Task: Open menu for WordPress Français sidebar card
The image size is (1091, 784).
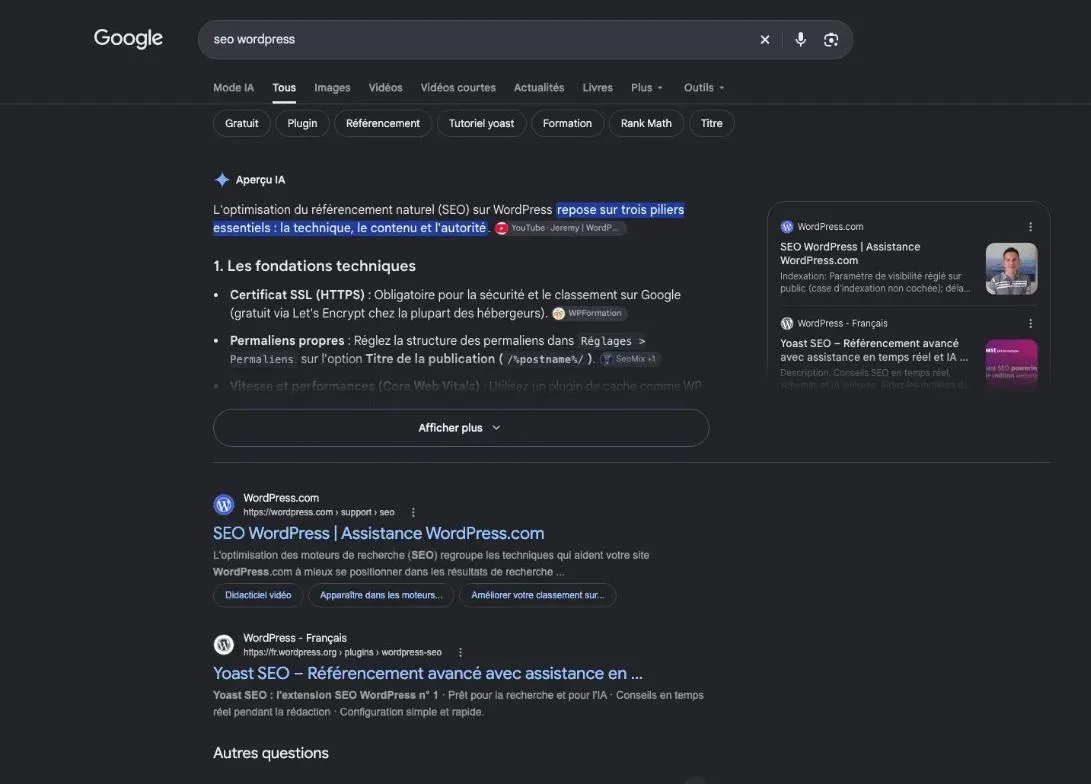Action: (x=1030, y=323)
